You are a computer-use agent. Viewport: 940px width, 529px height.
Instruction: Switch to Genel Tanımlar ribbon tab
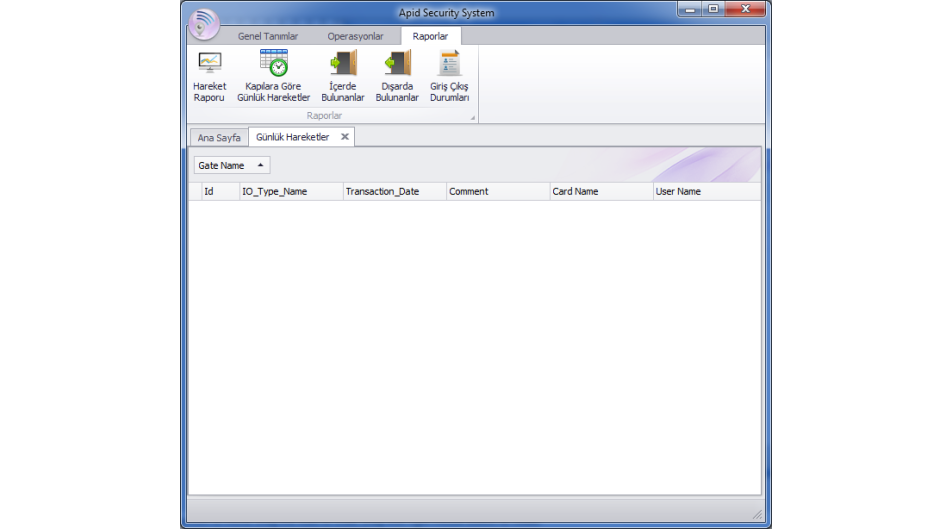tap(267, 36)
